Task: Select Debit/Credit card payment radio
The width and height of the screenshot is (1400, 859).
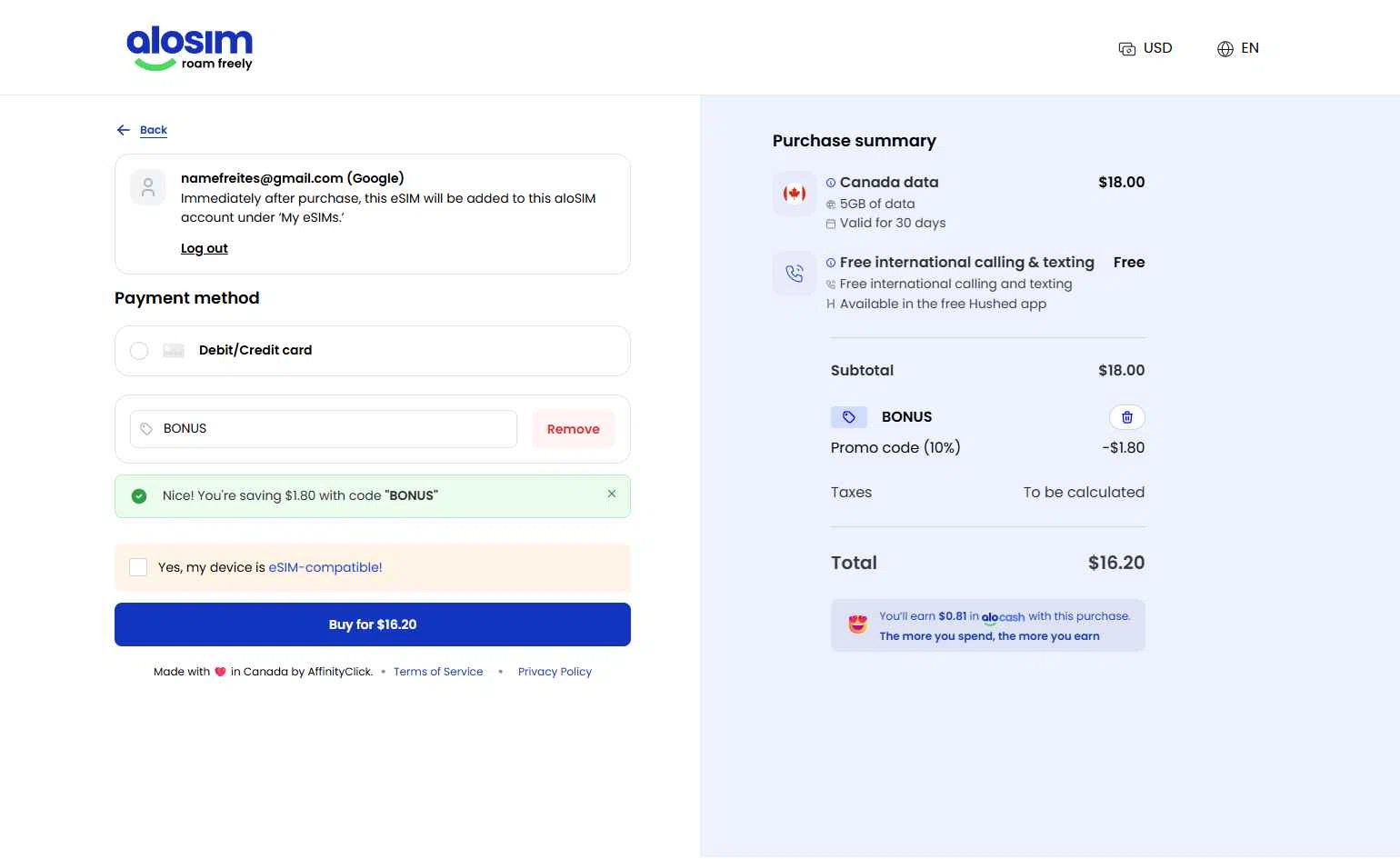Action: (139, 351)
